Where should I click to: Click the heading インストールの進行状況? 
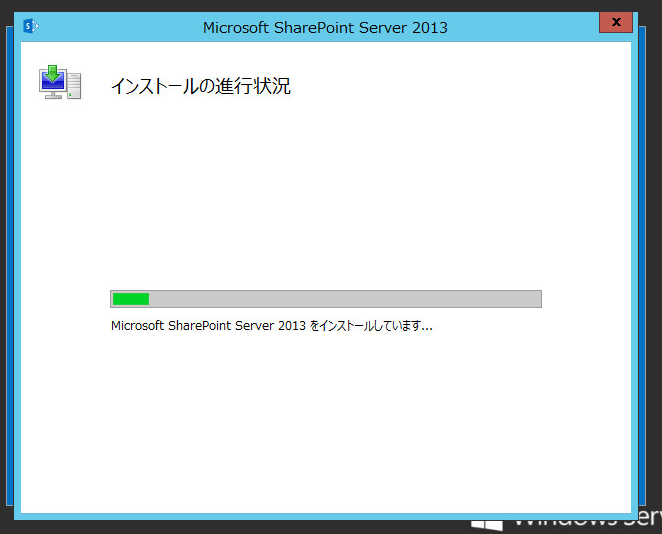pyautogui.click(x=201, y=86)
